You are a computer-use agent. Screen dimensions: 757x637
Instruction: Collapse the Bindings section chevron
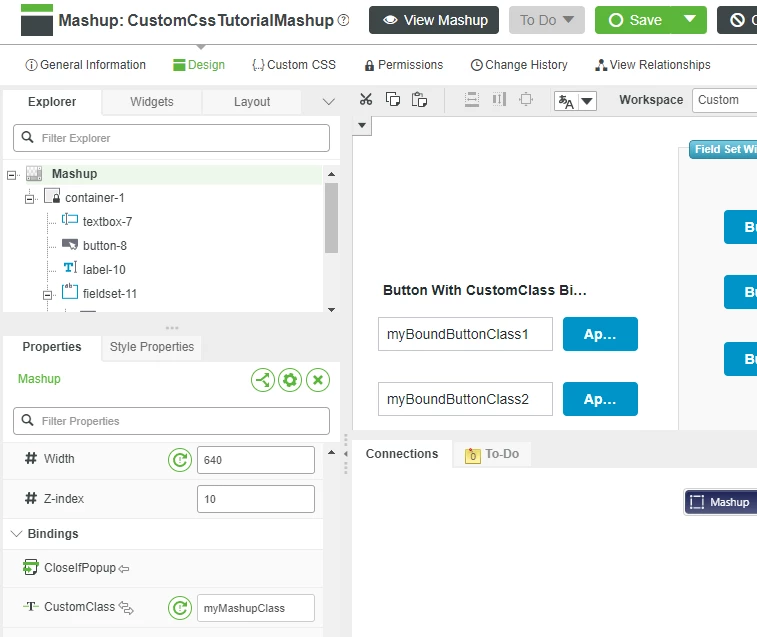(16, 534)
